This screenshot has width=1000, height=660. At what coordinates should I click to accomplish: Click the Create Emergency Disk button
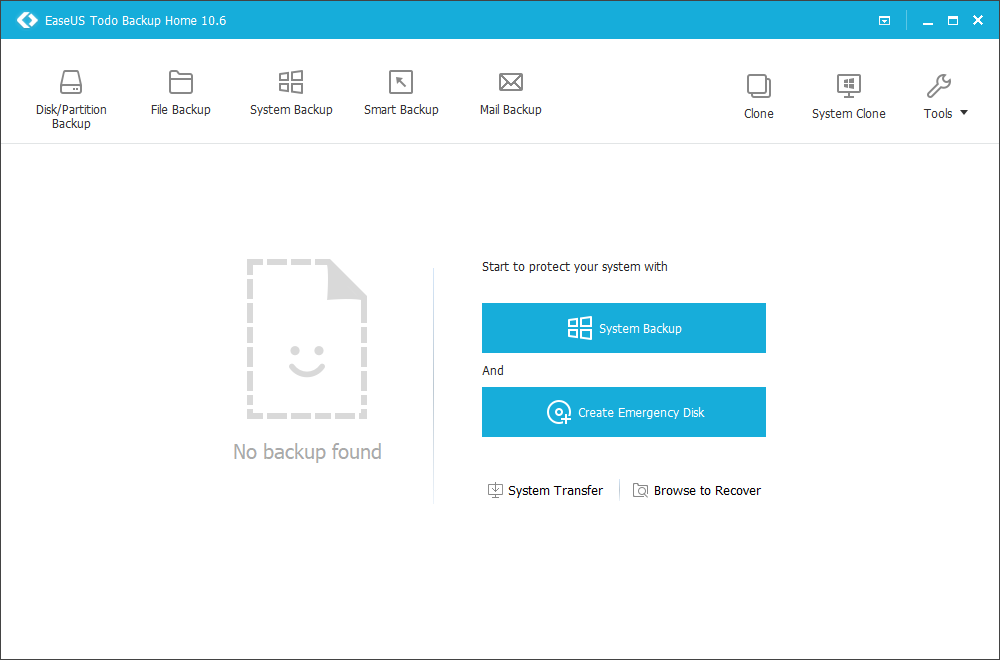(624, 412)
